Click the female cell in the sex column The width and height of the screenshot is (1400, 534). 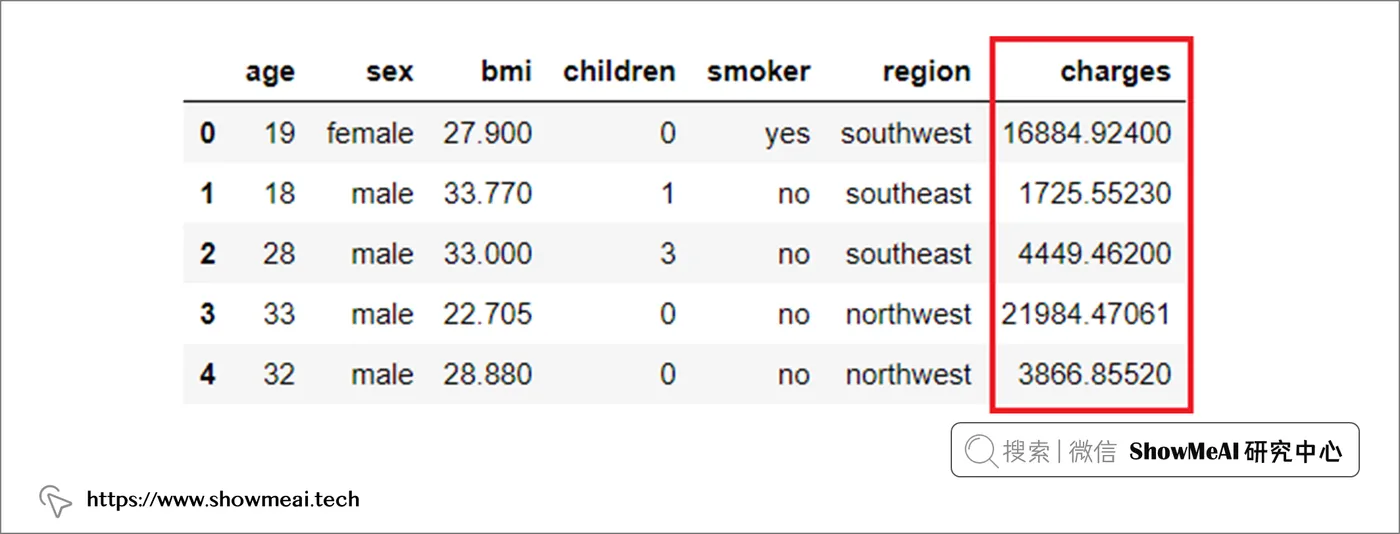[x=370, y=133]
